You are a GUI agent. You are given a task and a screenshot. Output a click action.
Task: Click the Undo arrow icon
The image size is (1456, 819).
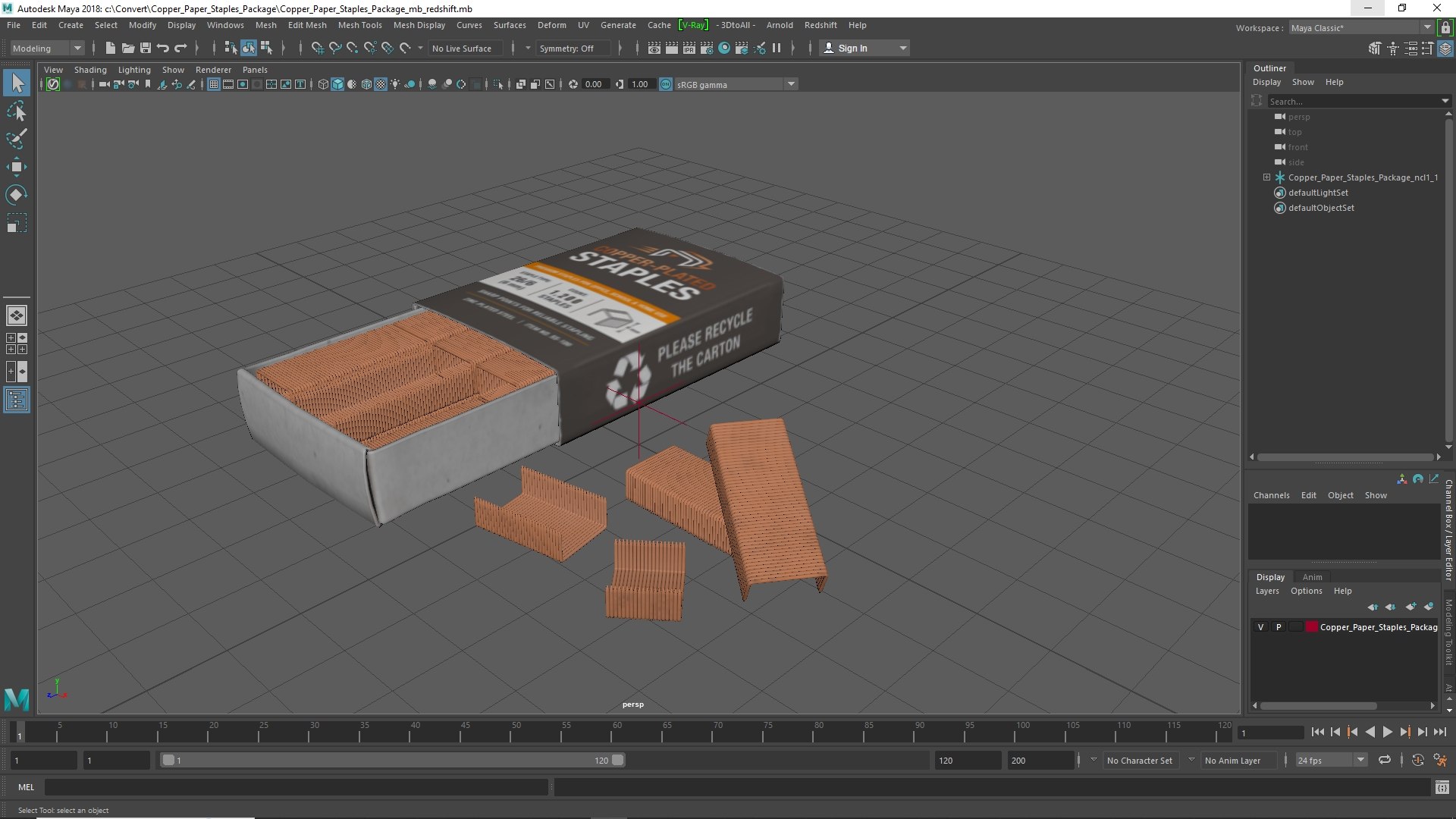[x=163, y=48]
